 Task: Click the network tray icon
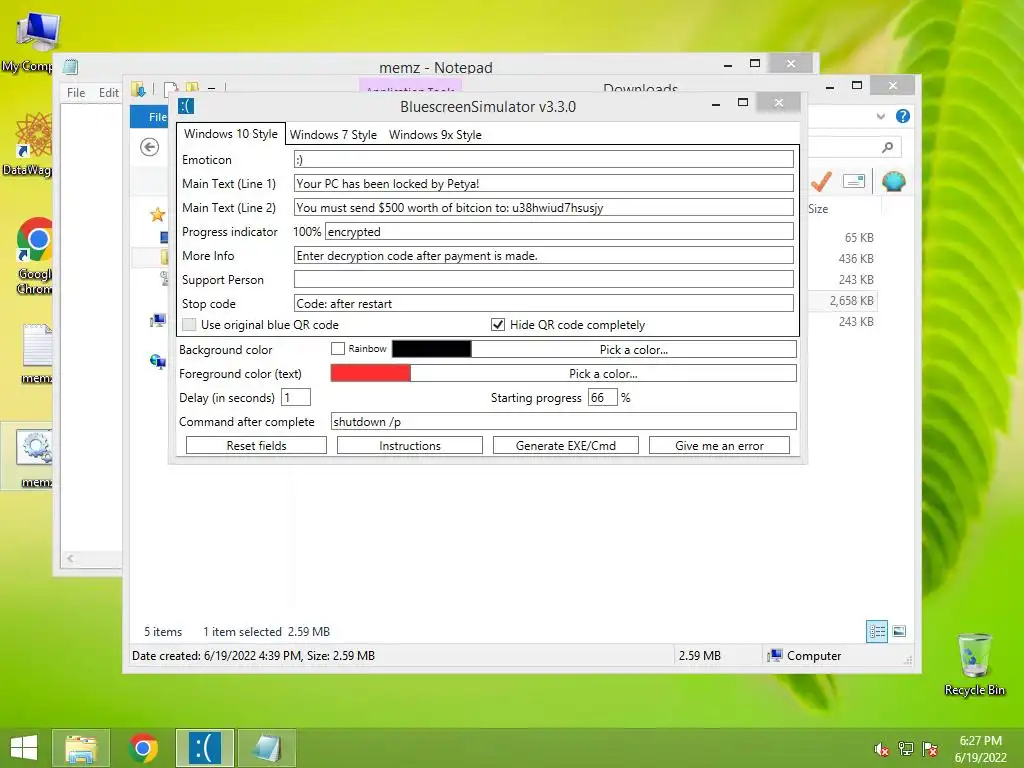[x=906, y=749]
